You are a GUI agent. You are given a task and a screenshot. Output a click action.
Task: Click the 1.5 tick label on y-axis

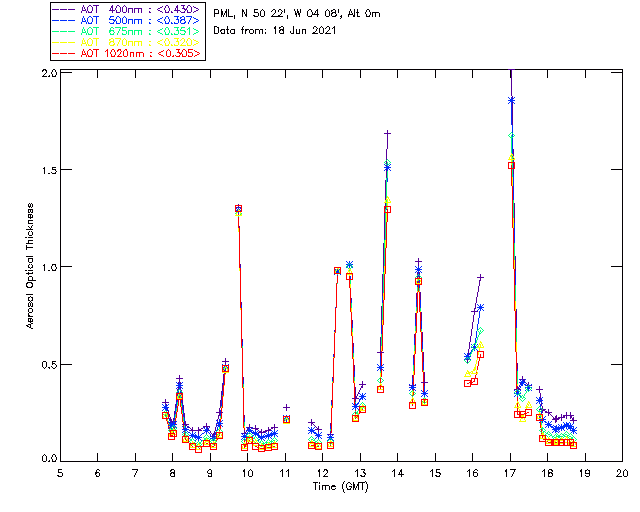coord(49,171)
